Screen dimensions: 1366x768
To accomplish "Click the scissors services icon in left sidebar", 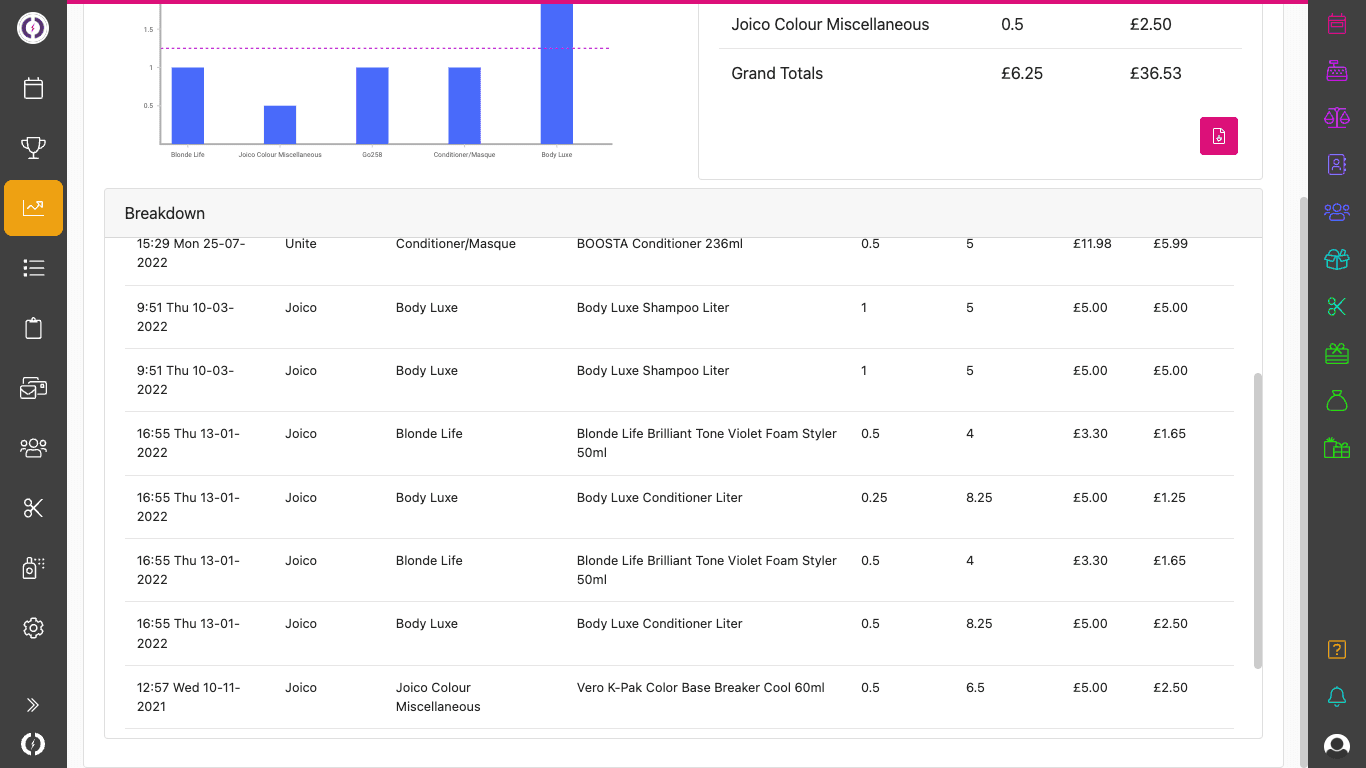I will point(33,508).
